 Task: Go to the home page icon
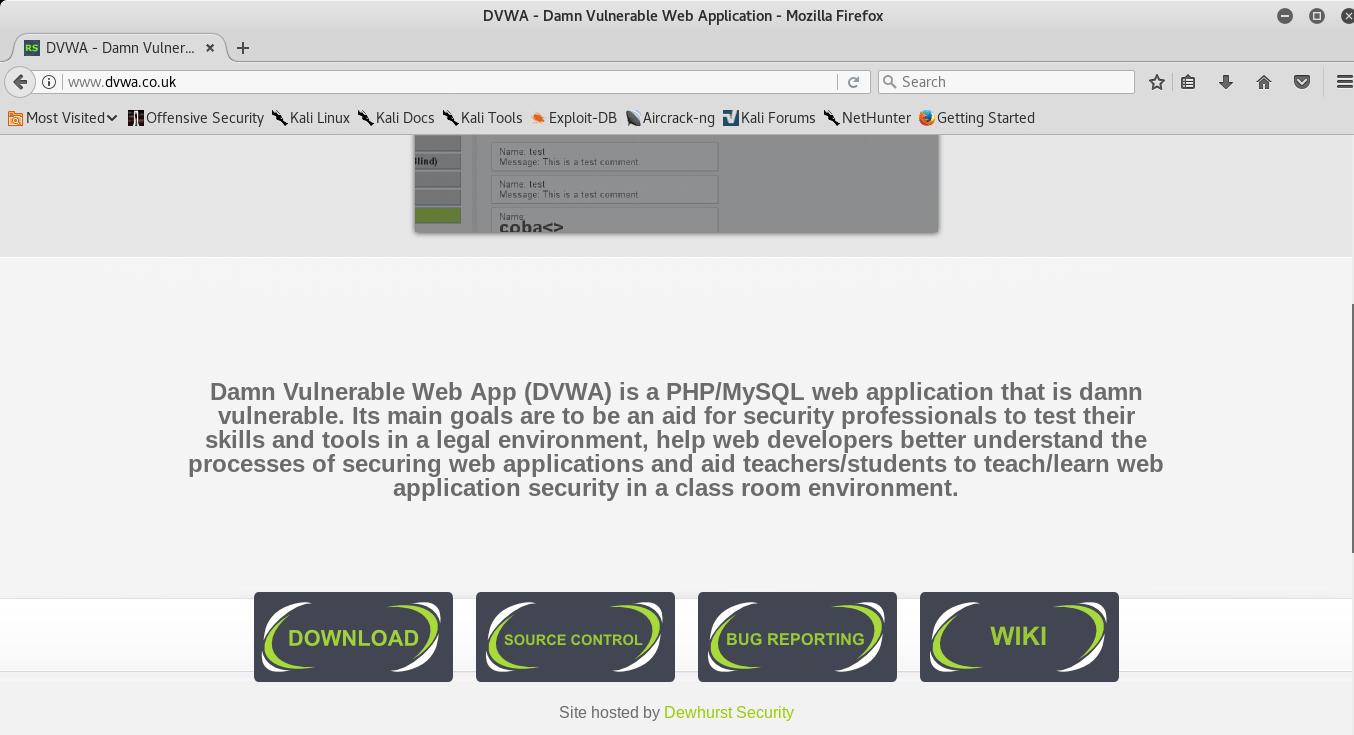coord(1264,82)
